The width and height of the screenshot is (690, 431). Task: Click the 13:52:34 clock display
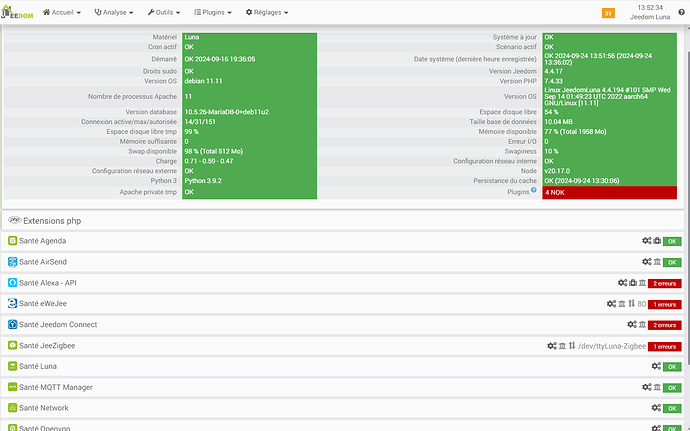(x=650, y=7)
